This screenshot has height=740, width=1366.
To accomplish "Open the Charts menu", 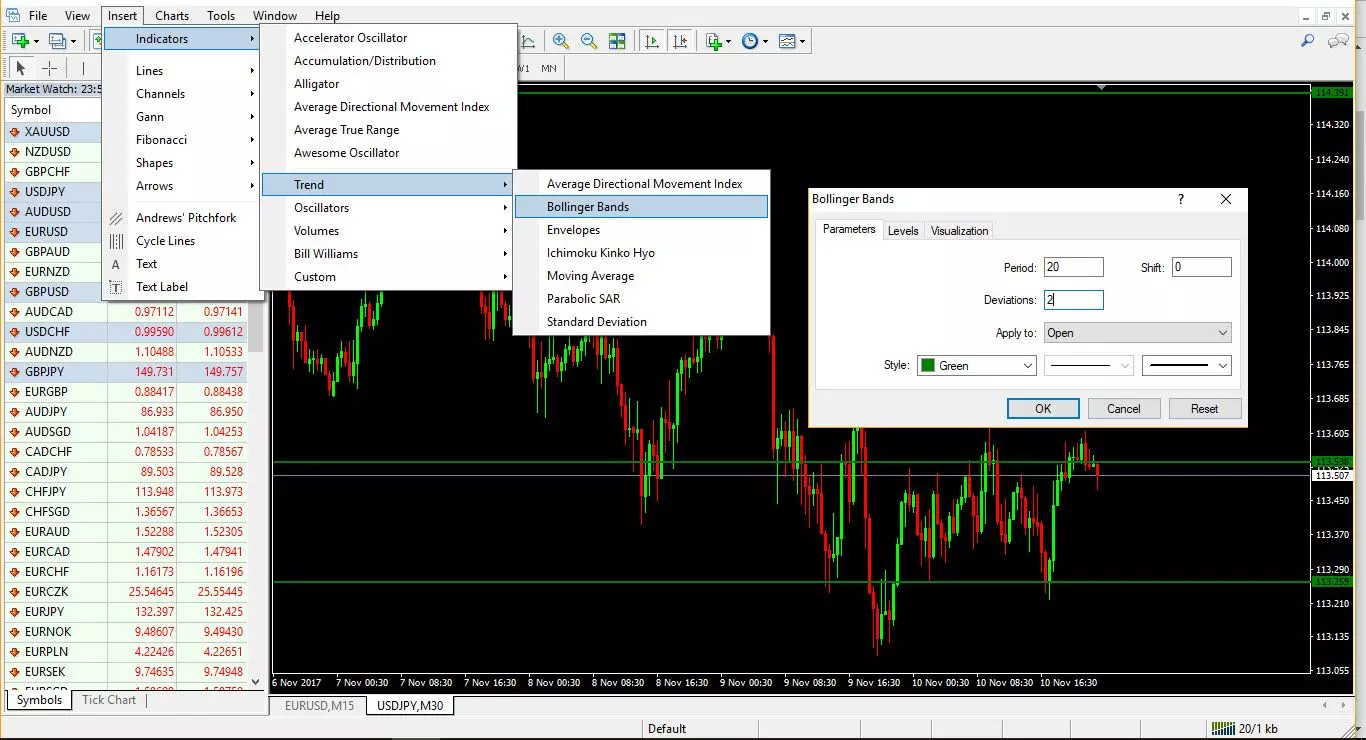I will tap(172, 15).
